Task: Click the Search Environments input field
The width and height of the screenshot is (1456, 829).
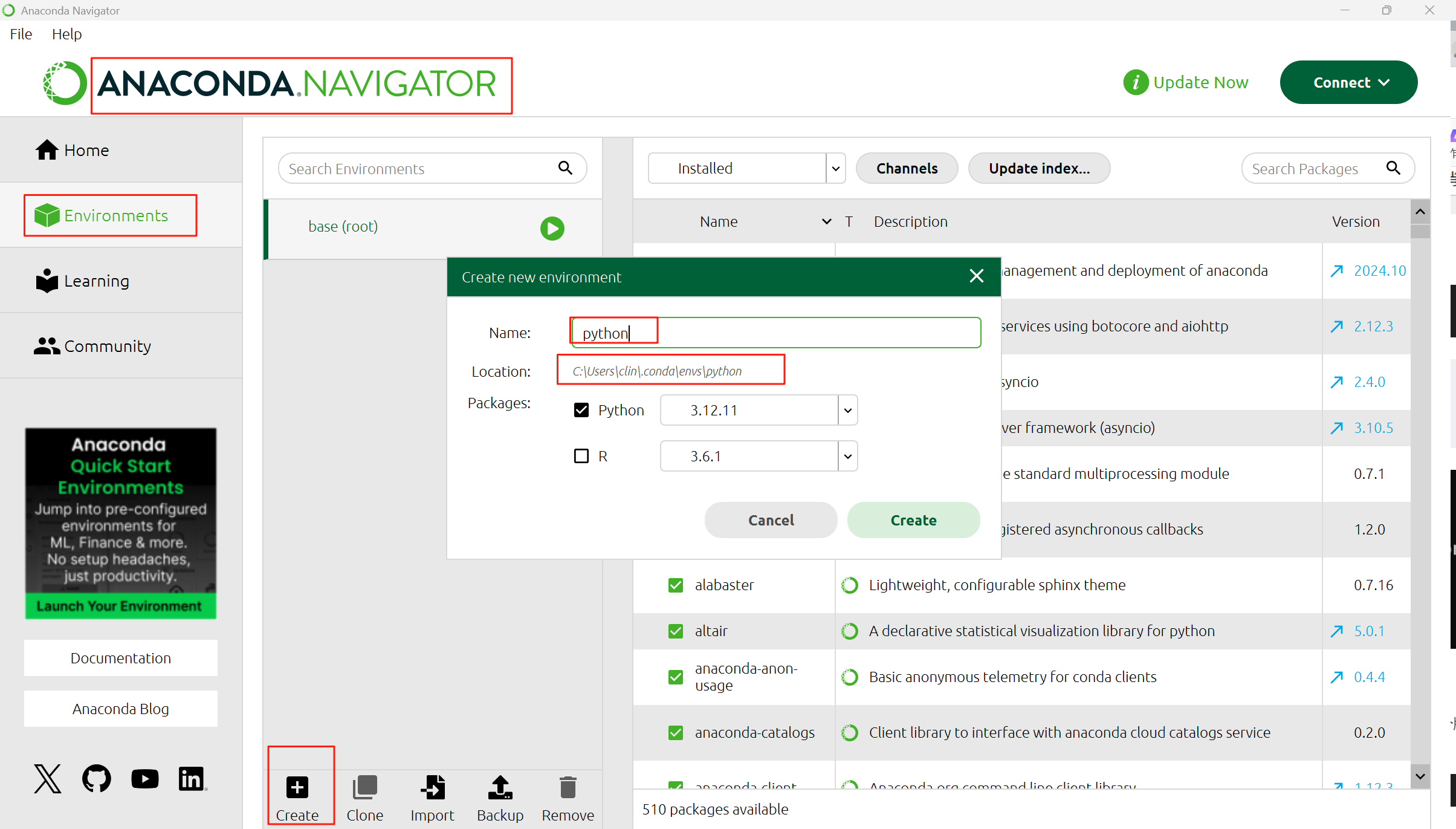Action: [x=420, y=169]
